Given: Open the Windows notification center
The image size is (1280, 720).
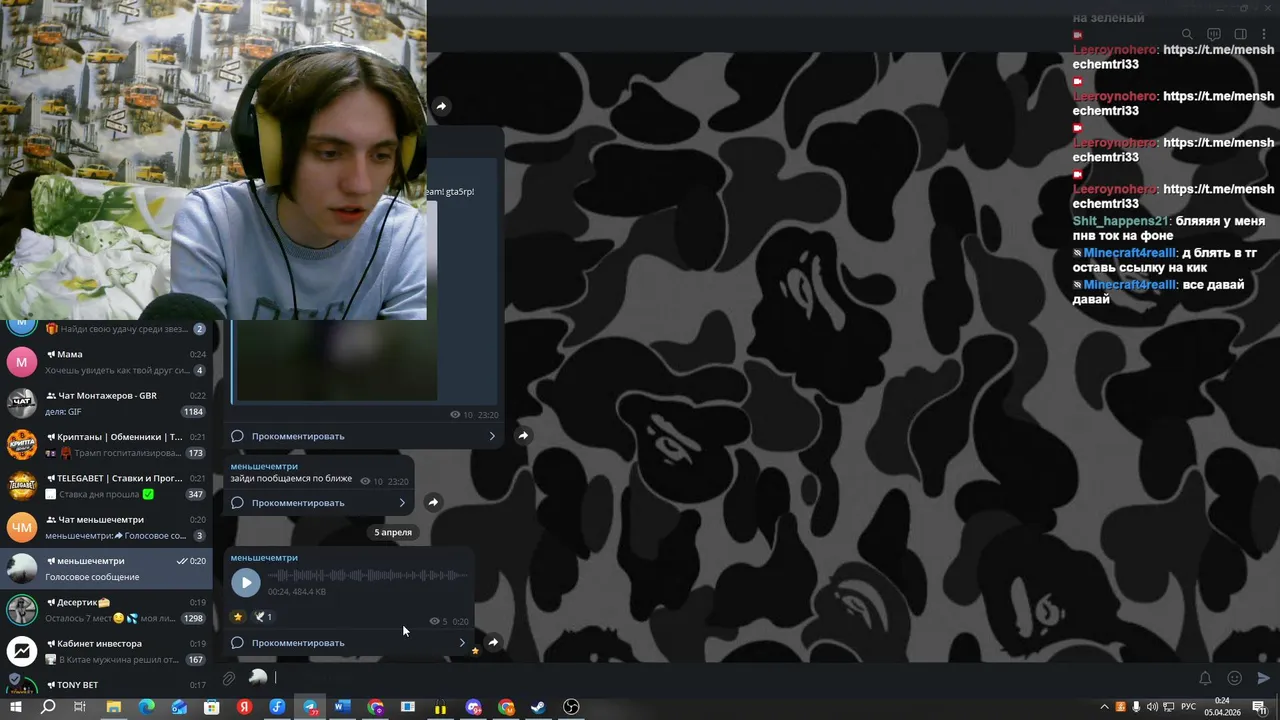Looking at the screenshot, I should click(1259, 707).
